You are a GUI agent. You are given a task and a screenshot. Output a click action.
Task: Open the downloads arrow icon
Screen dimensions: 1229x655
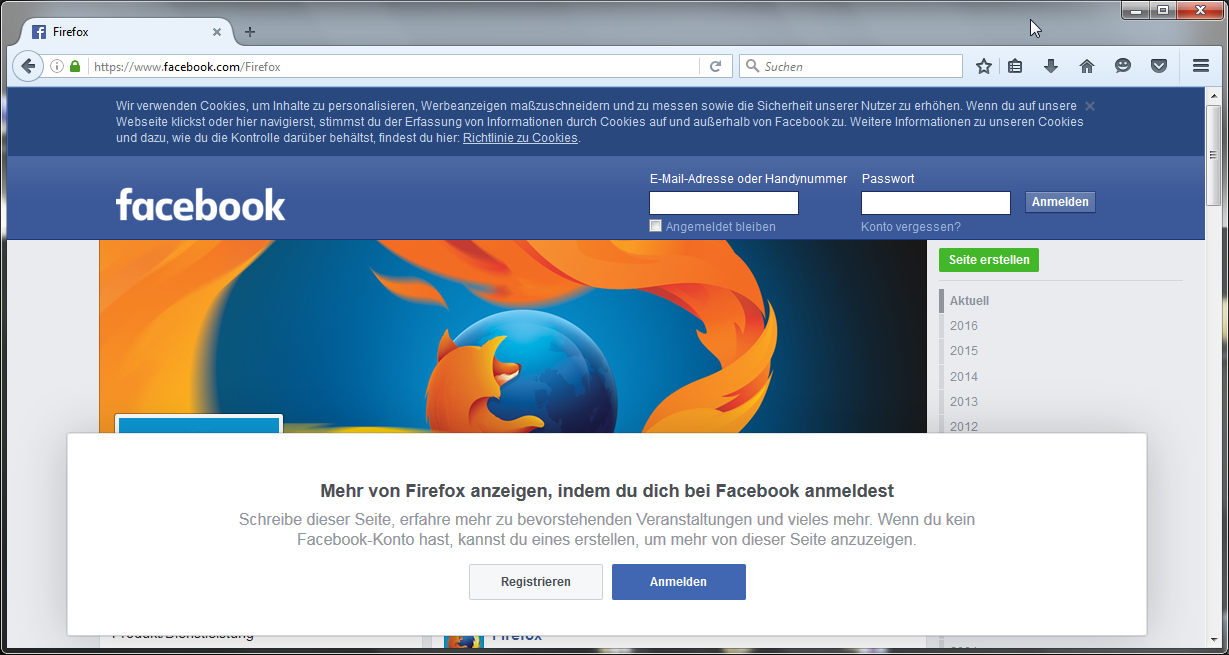pyautogui.click(x=1050, y=66)
